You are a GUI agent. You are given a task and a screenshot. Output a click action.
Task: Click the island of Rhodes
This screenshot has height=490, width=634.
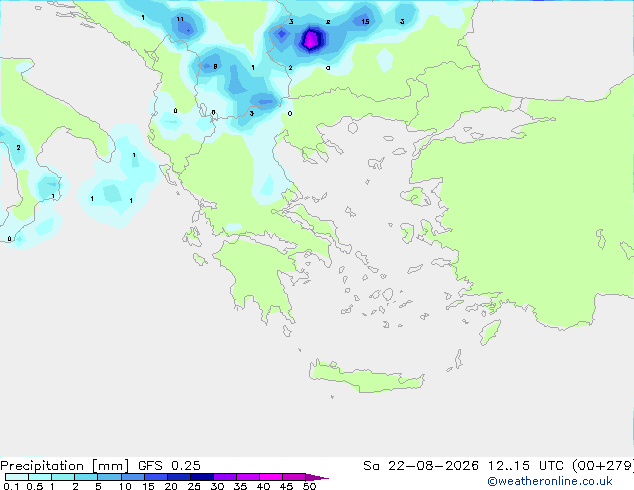pyautogui.click(x=490, y=332)
